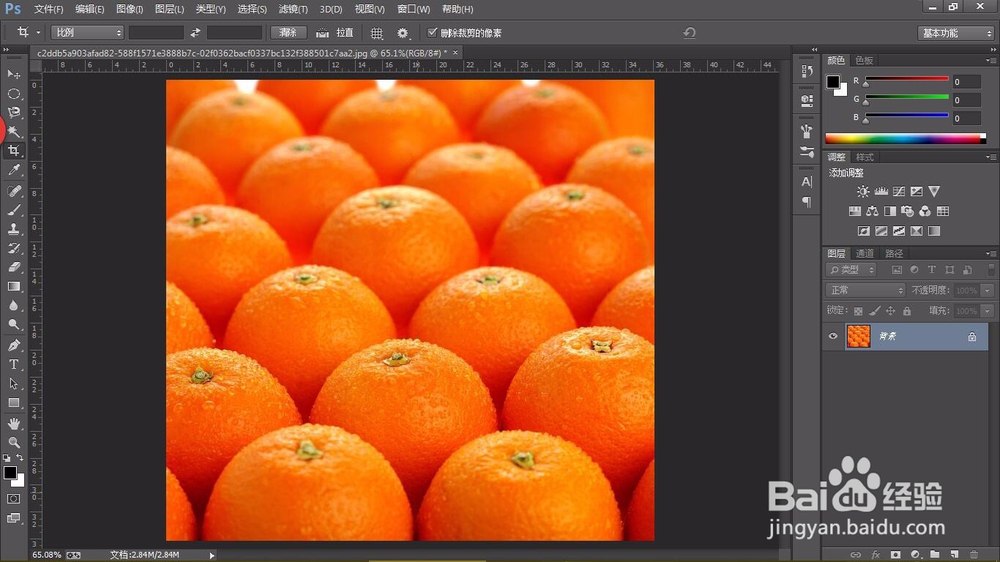Select the Hand tool
The width and height of the screenshot is (1000, 562).
pos(13,424)
